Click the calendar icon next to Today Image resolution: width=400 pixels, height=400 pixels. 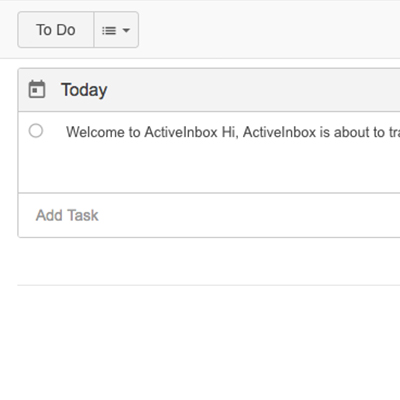pyautogui.click(x=37, y=89)
